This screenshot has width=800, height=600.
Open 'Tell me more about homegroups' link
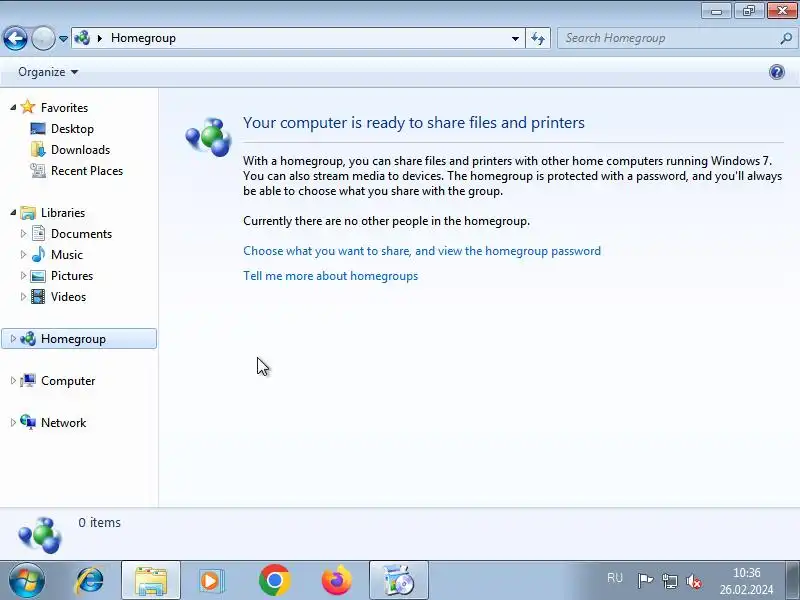click(331, 276)
